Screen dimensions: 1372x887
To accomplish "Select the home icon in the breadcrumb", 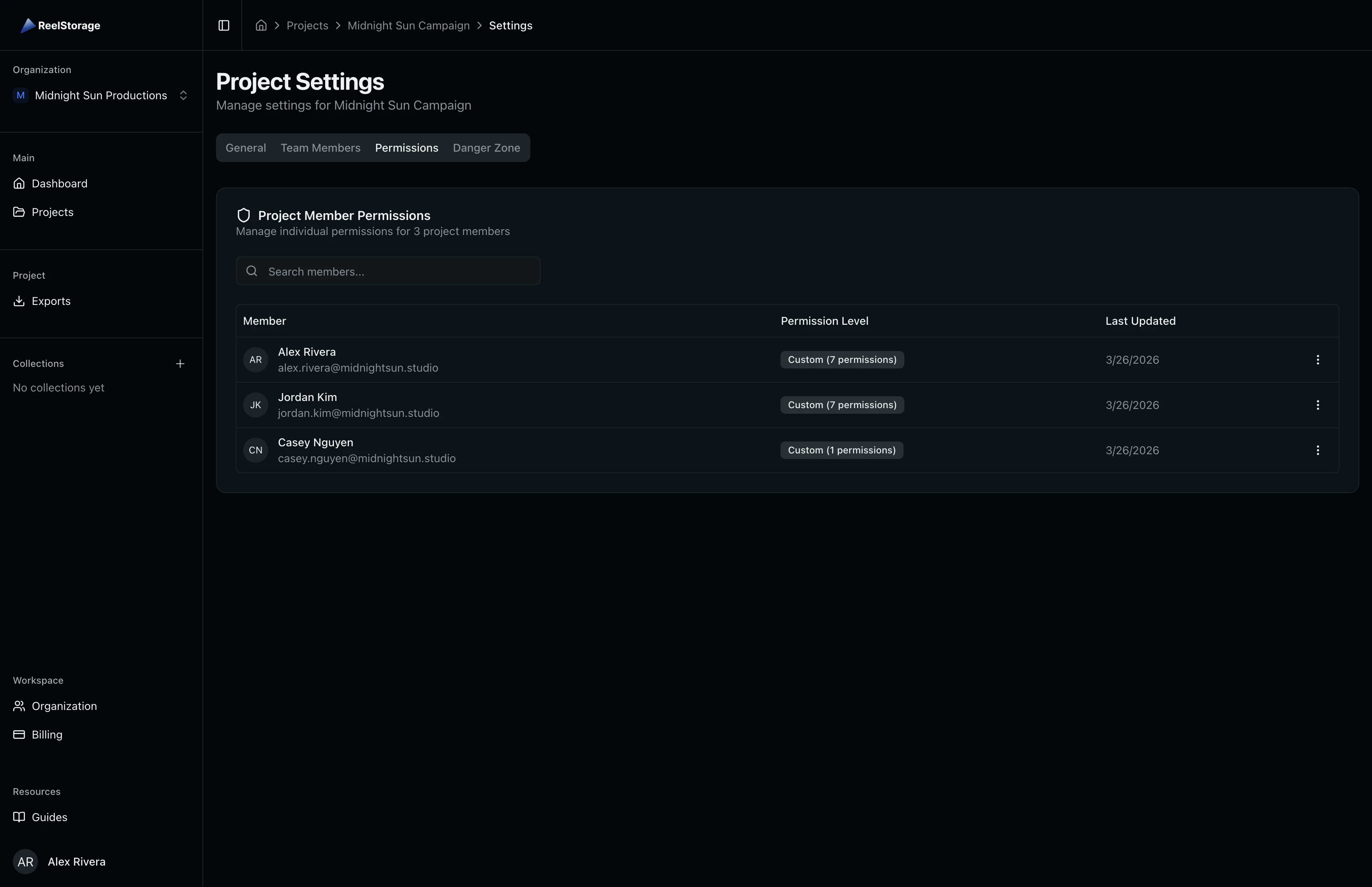I will [x=261, y=25].
